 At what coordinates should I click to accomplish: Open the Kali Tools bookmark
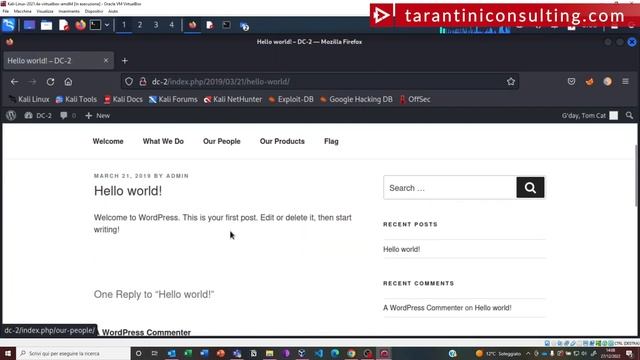(76, 99)
